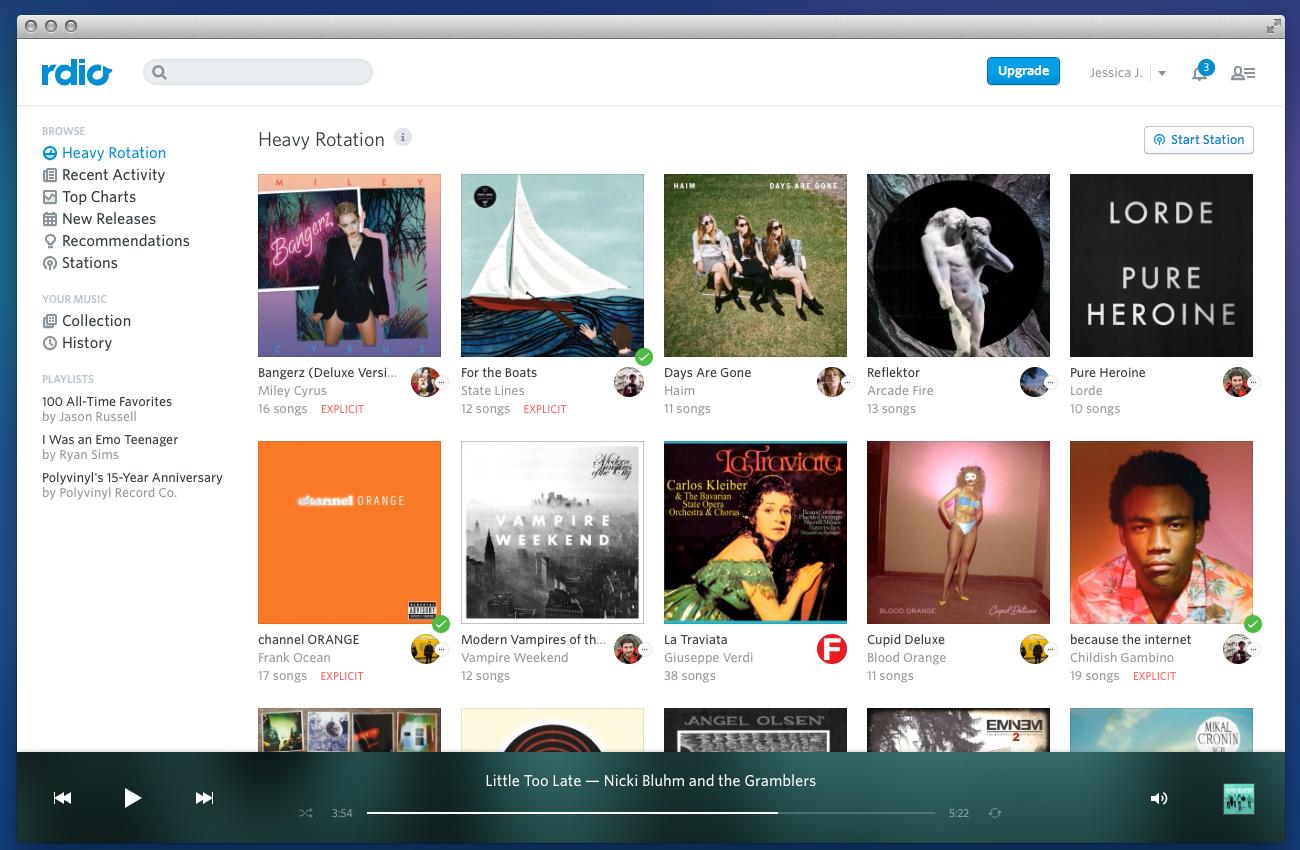Click green checkmark on because the internet
The image size is (1300, 850).
coord(1253,624)
